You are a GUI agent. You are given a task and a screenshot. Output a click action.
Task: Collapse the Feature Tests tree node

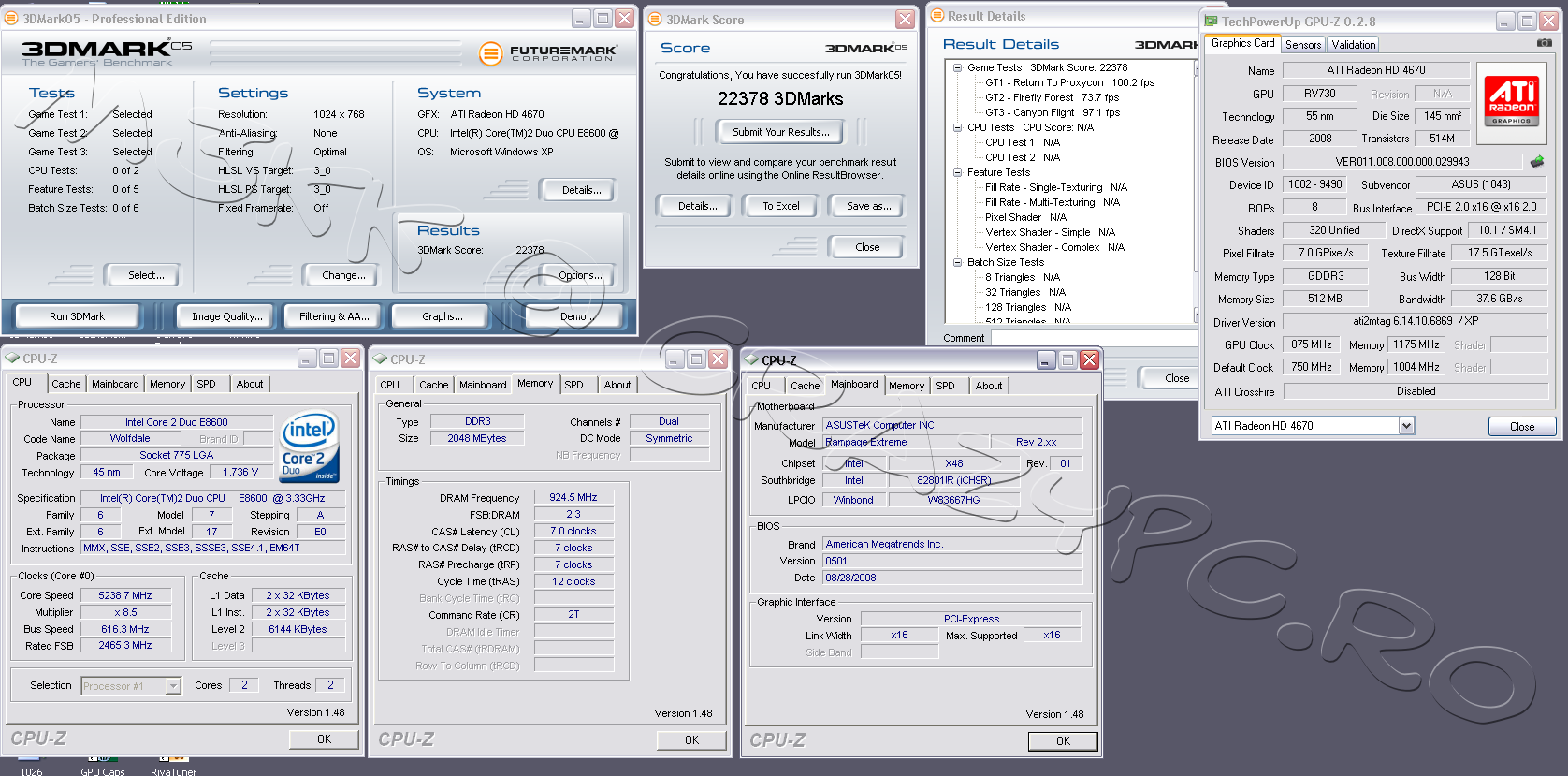[x=957, y=172]
